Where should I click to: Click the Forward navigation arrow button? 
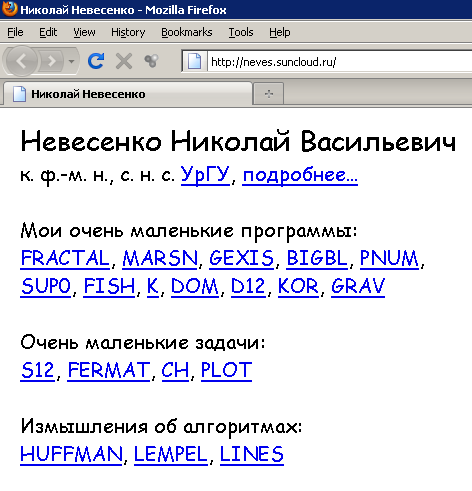point(52,61)
